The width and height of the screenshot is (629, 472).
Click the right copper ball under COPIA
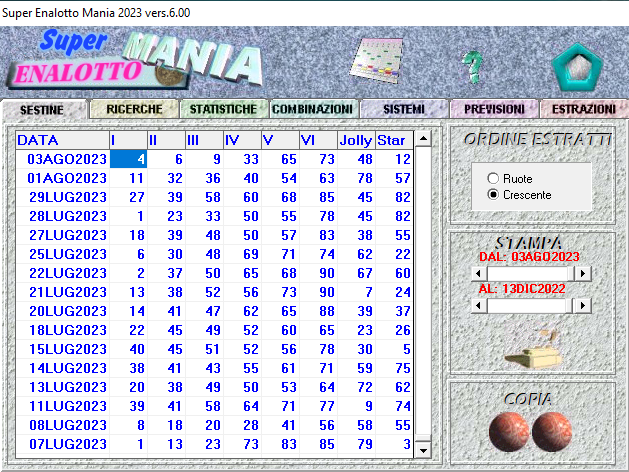tap(552, 431)
